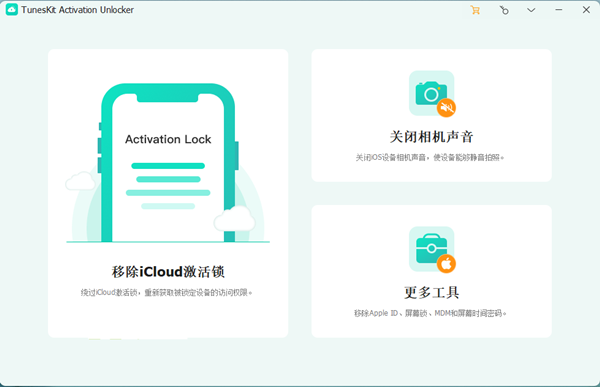600x387 pixels.
Task: Click the muted camera icon
Action: [432, 94]
